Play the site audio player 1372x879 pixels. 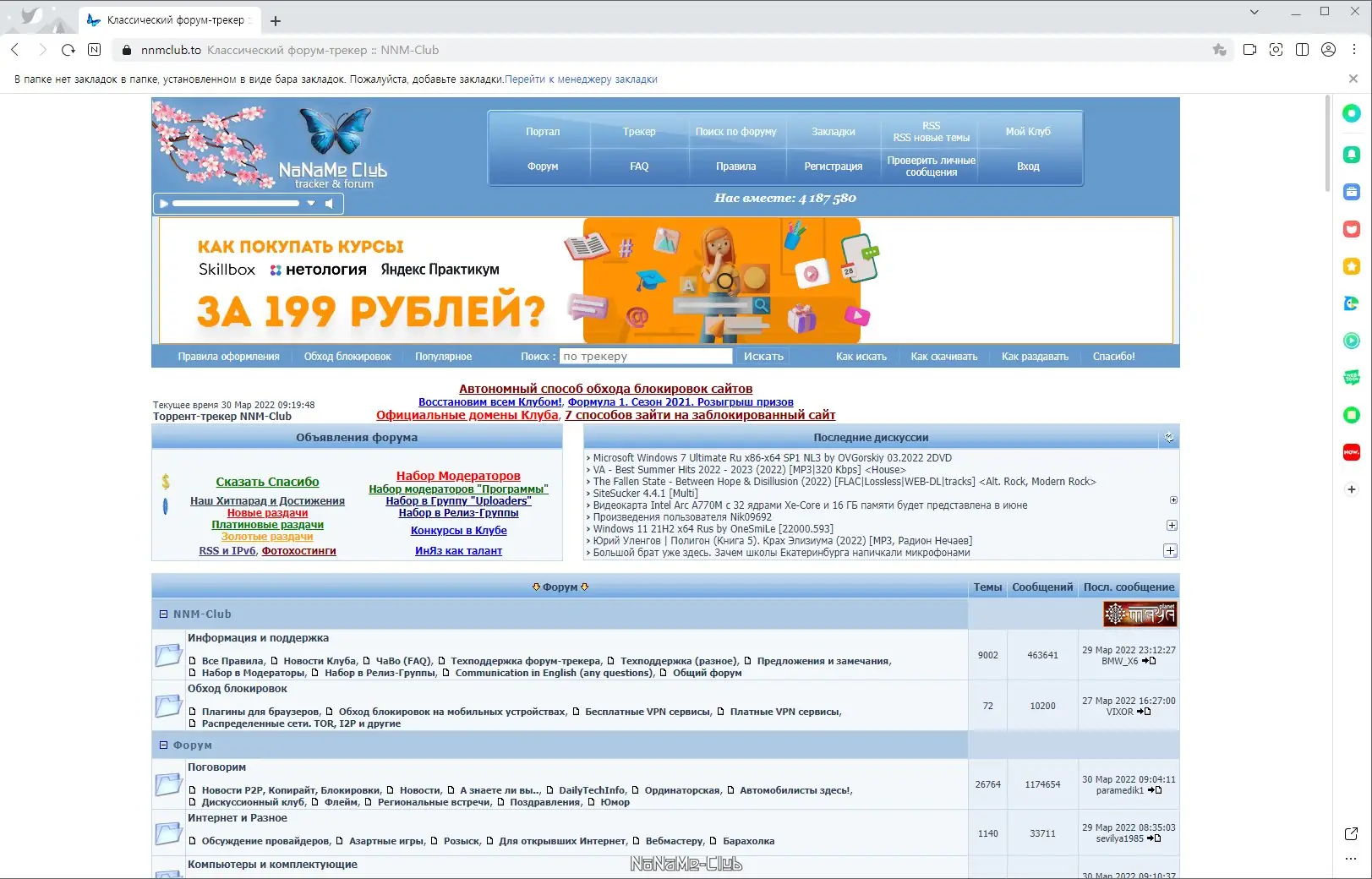[164, 204]
